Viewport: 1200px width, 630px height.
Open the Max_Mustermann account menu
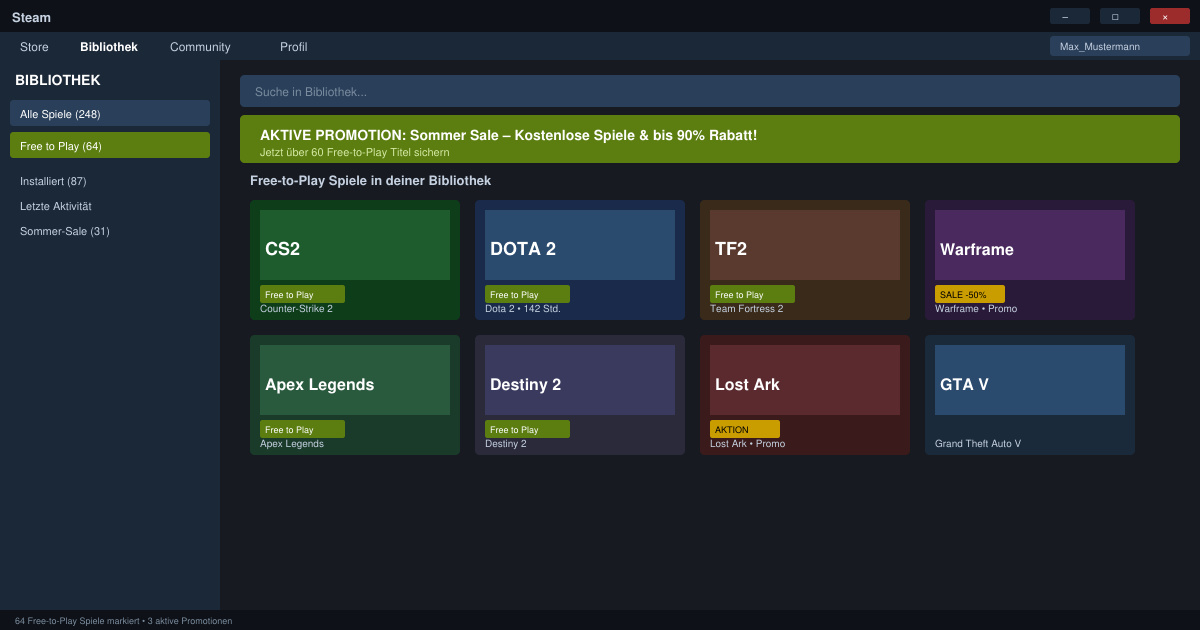click(x=1120, y=46)
